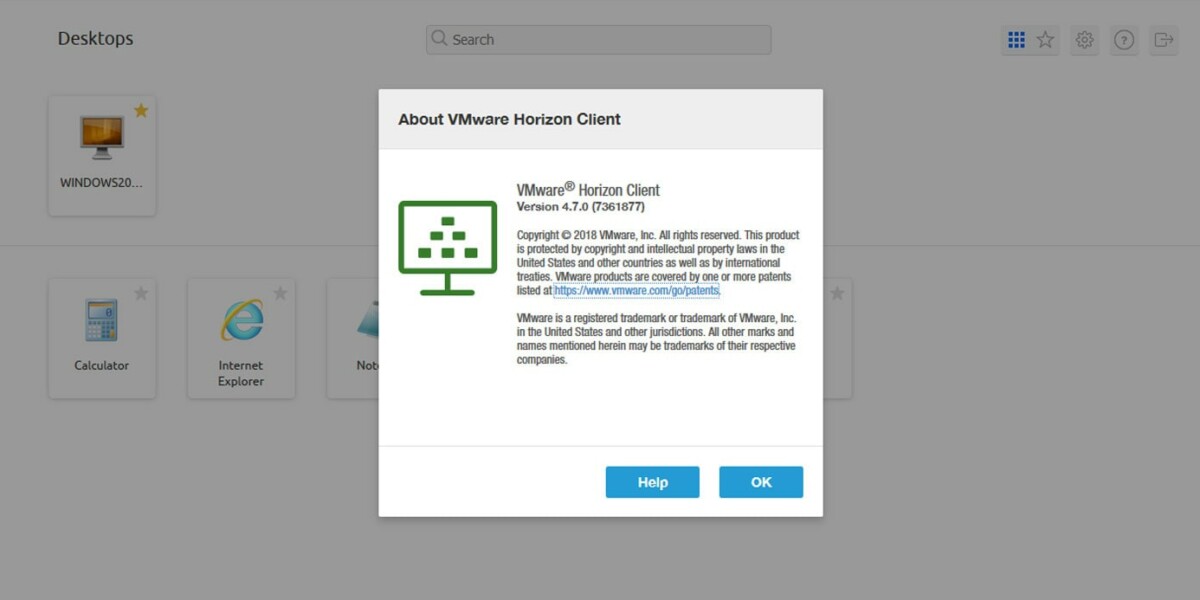Favorite the Calculator app
Screen dimensions: 1200x600
point(141,293)
